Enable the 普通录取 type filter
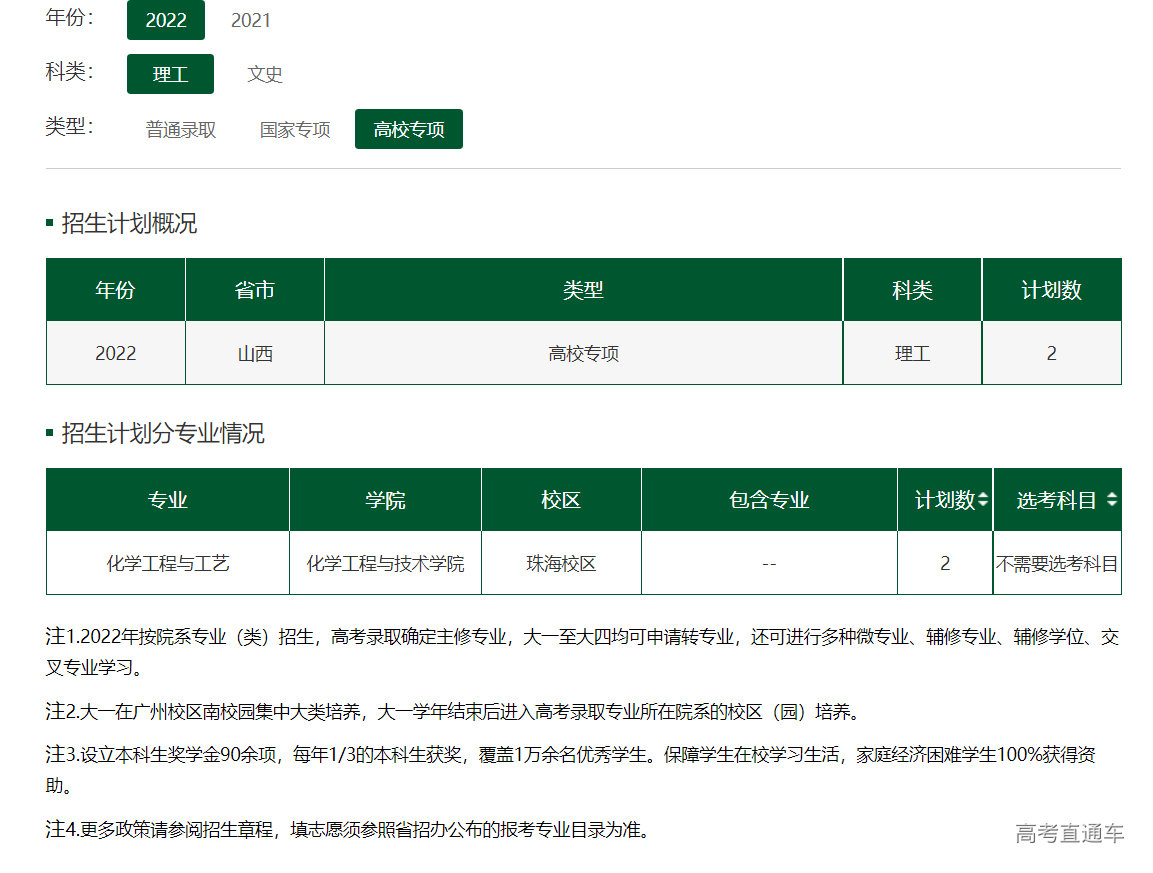 (179, 129)
